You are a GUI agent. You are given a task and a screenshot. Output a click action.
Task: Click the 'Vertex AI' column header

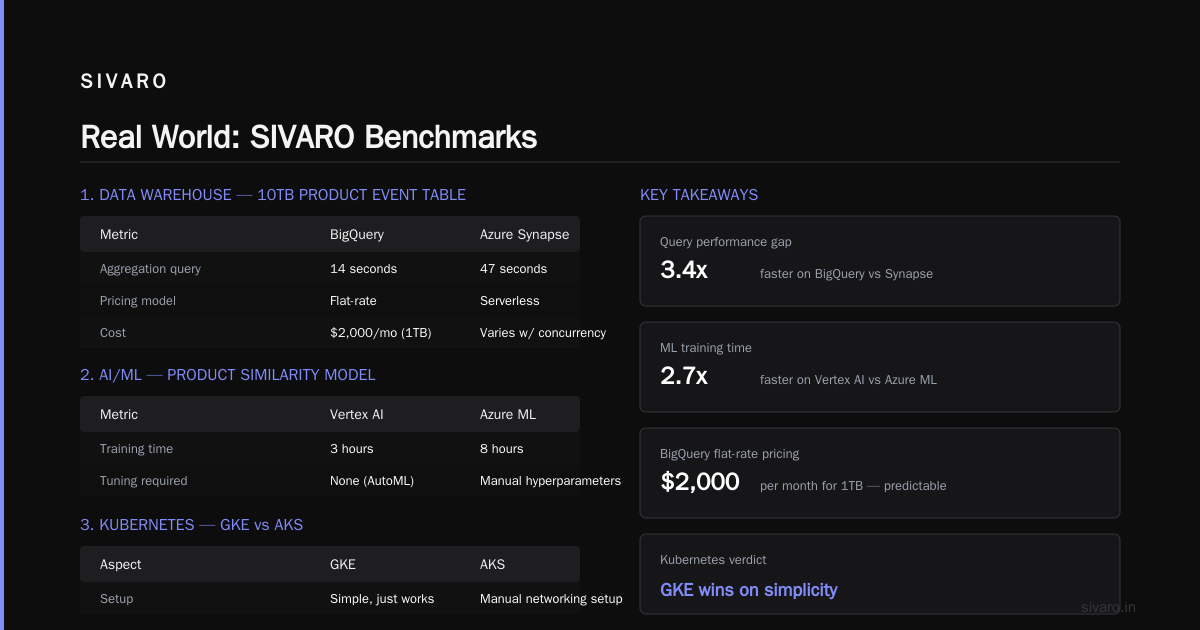(x=358, y=415)
